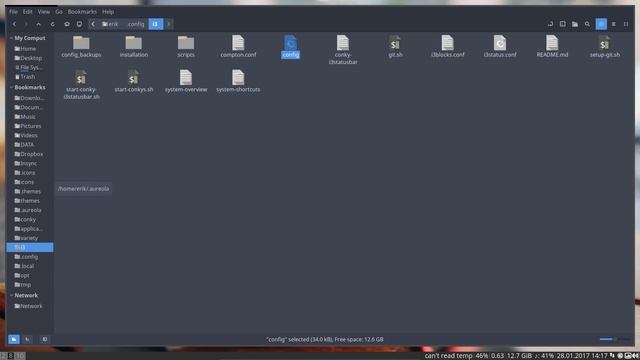Show Places in the sidebar
640x360 pixels.
pos(13,339)
